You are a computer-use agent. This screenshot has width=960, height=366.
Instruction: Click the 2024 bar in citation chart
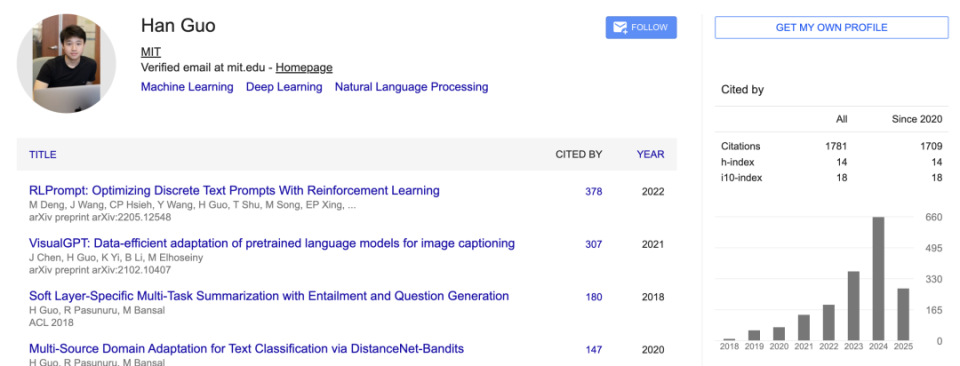point(878,278)
